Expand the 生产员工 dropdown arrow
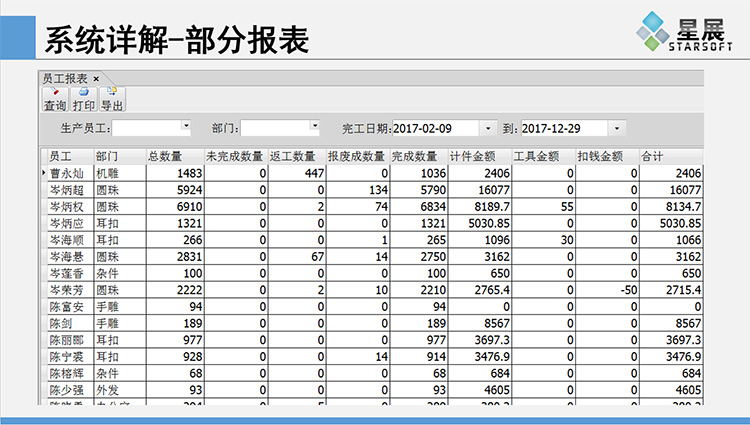 click(185, 127)
